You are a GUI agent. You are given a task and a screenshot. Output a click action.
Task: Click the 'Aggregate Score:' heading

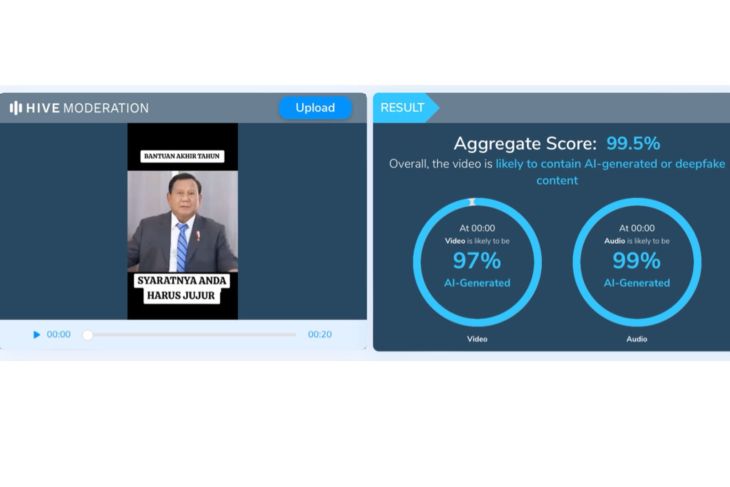525,143
